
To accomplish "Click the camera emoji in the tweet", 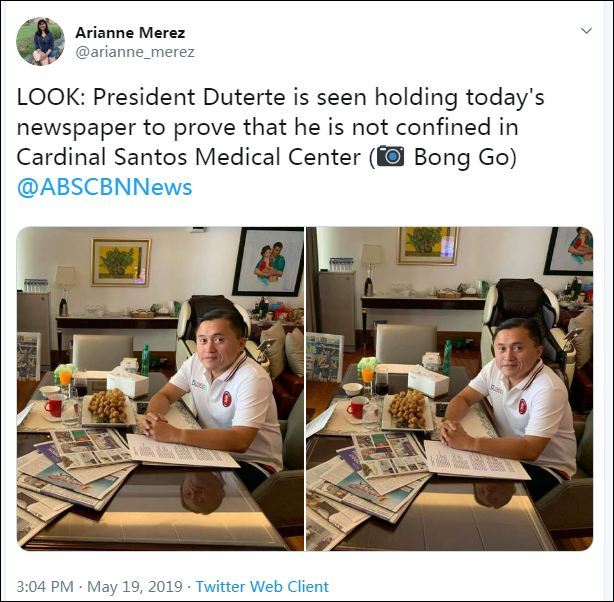I will click(x=390, y=157).
